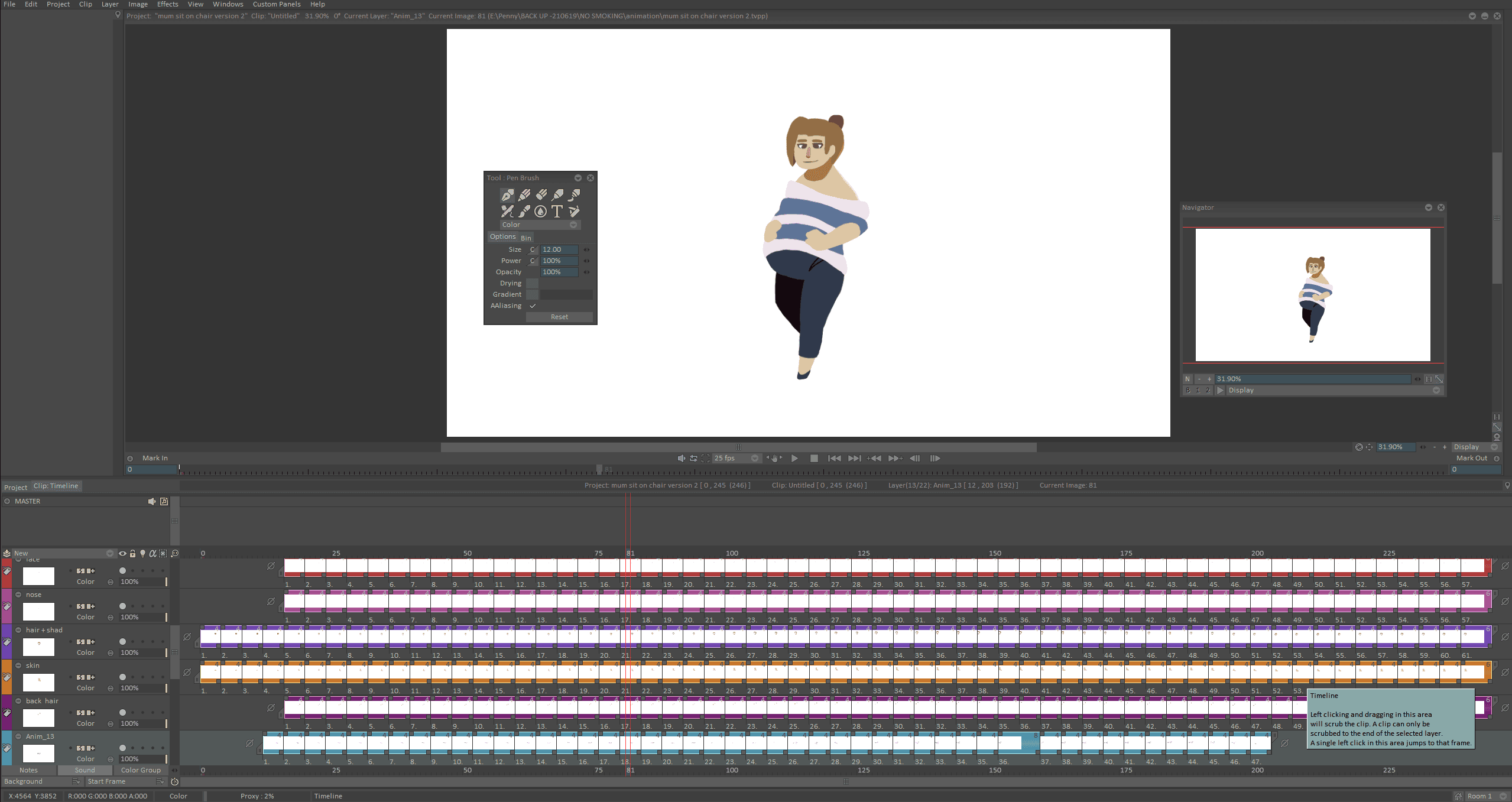Image resolution: width=1512 pixels, height=802 pixels.
Task: Toggle the Gradient checkbox
Action: coord(533,295)
